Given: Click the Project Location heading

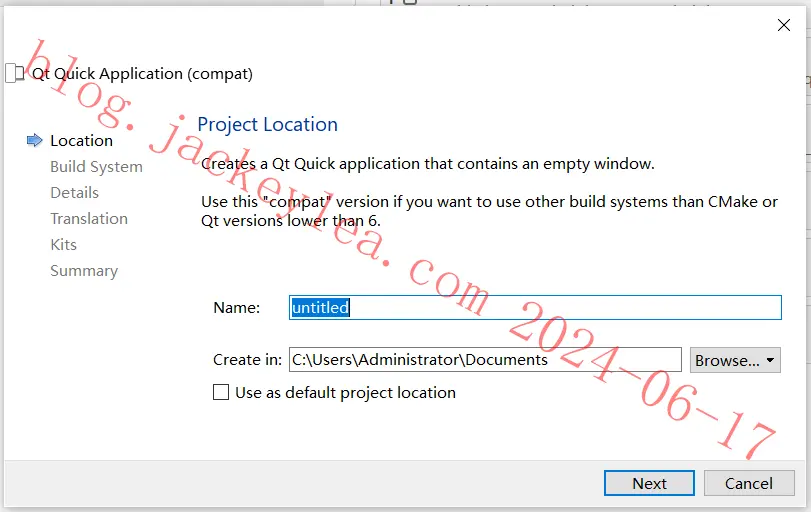Looking at the screenshot, I should pos(267,124).
